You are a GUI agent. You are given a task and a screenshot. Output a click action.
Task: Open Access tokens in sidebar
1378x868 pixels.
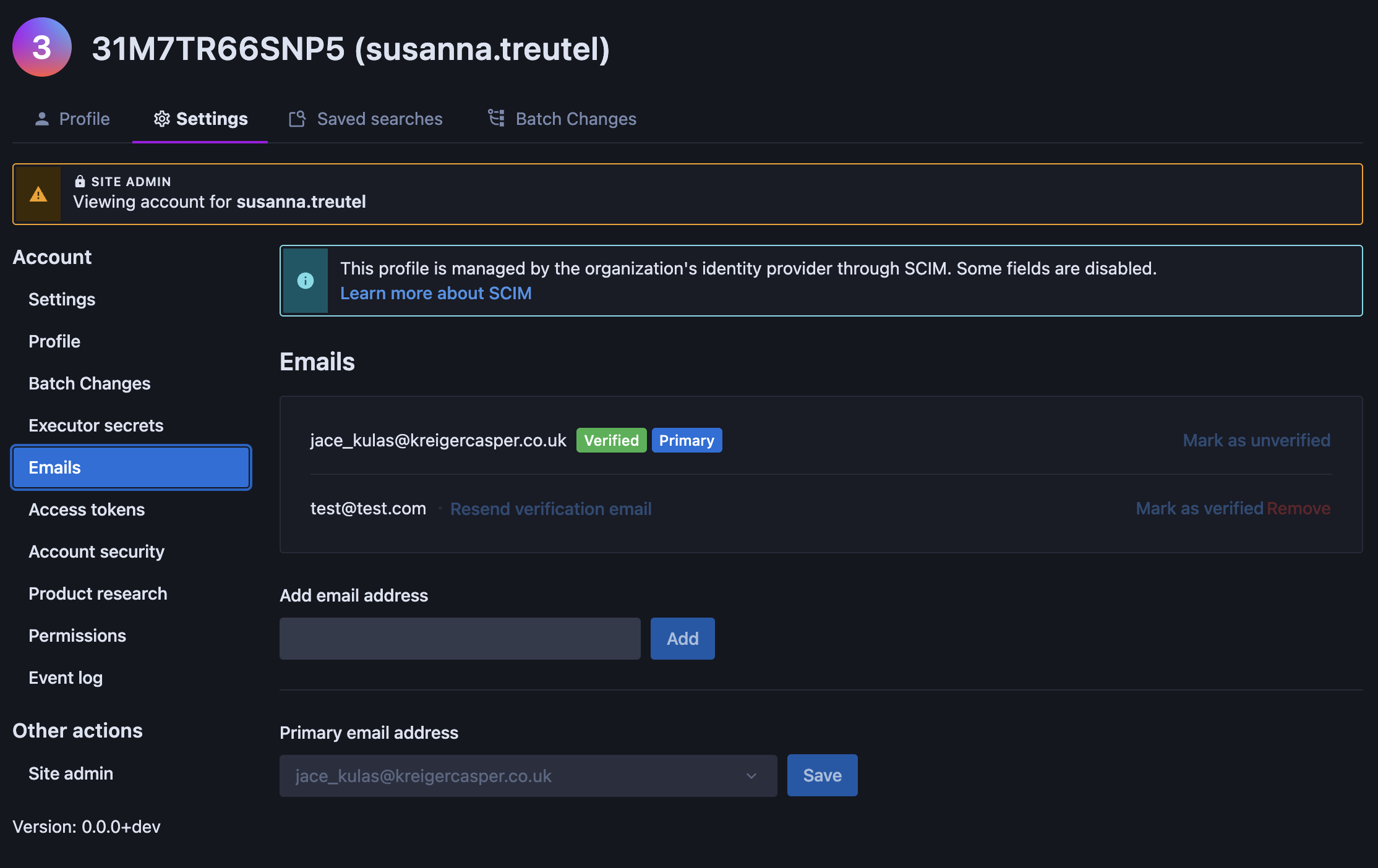click(x=87, y=509)
